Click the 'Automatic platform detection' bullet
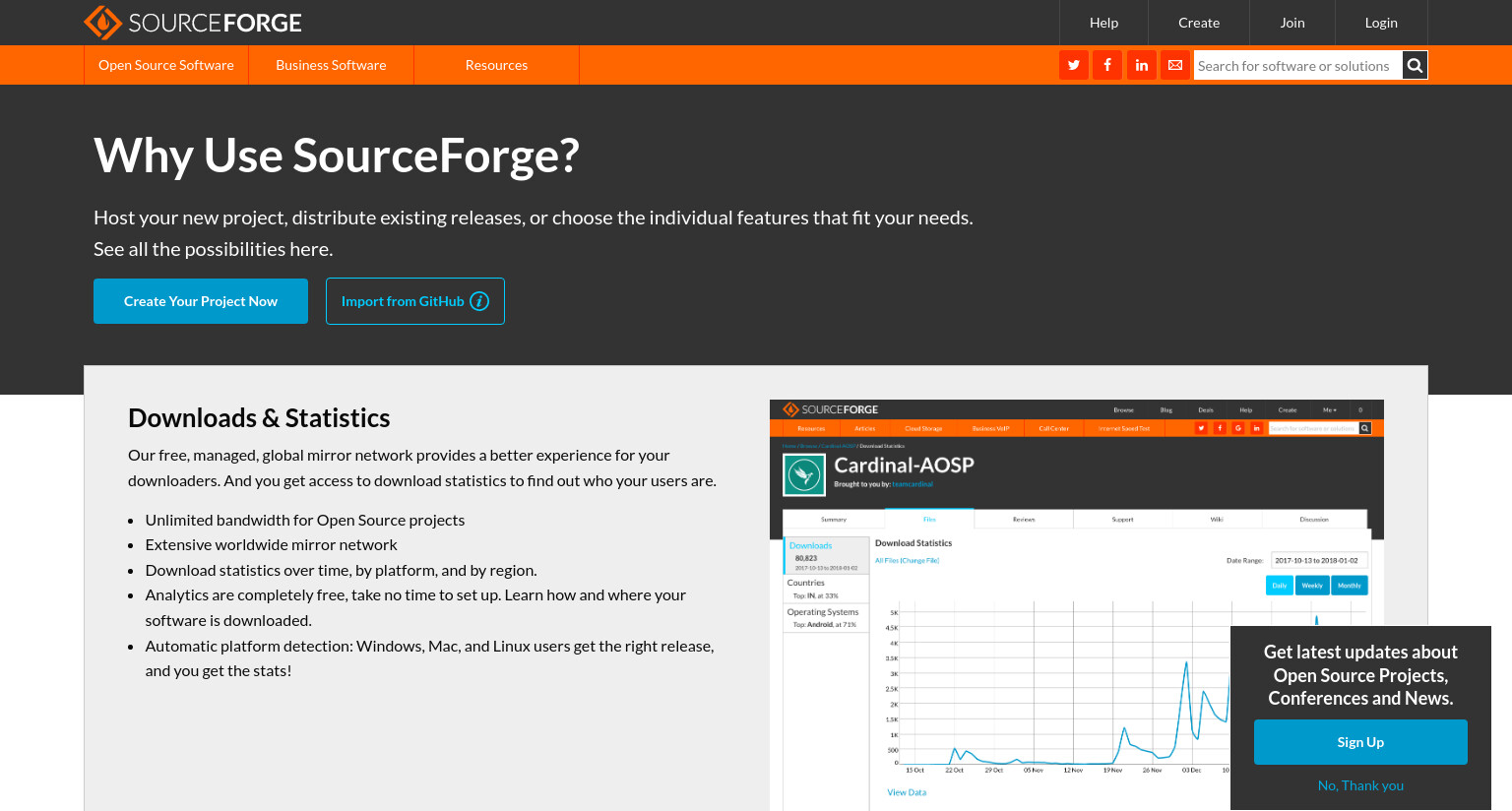Image resolution: width=1512 pixels, height=811 pixels. pos(429,658)
